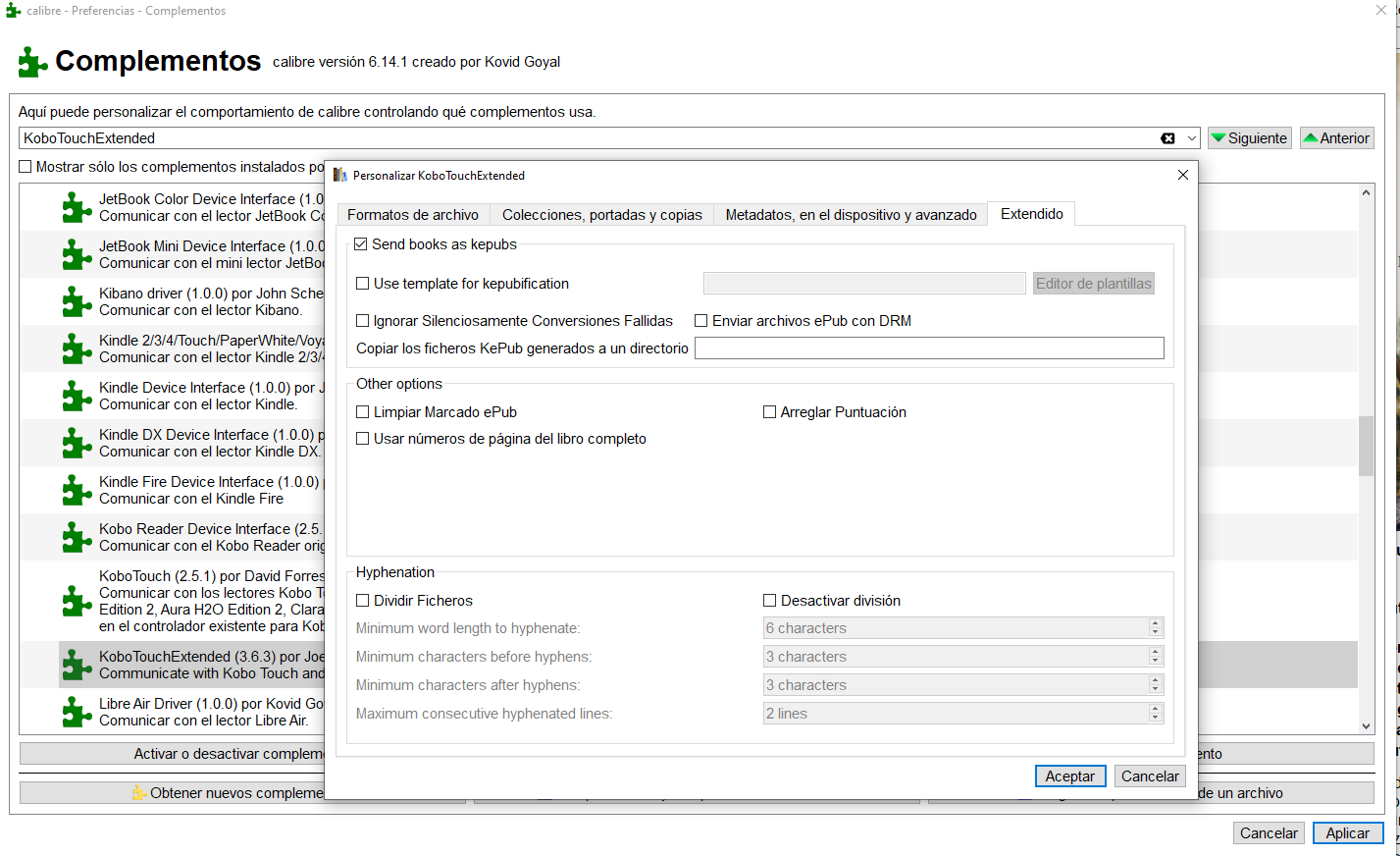Click the Siguiente search button

1249,138
